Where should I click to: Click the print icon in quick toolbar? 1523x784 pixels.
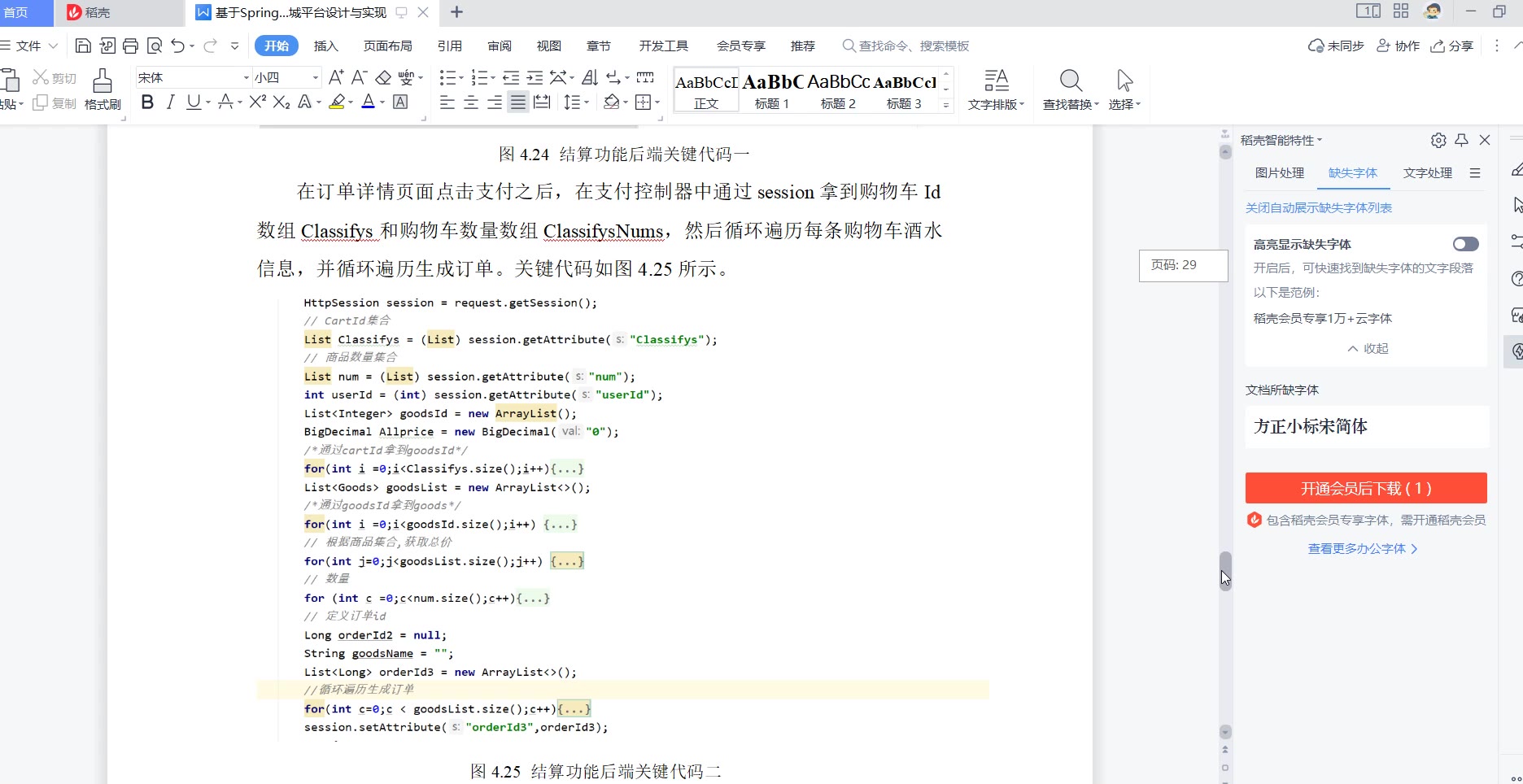click(130, 46)
